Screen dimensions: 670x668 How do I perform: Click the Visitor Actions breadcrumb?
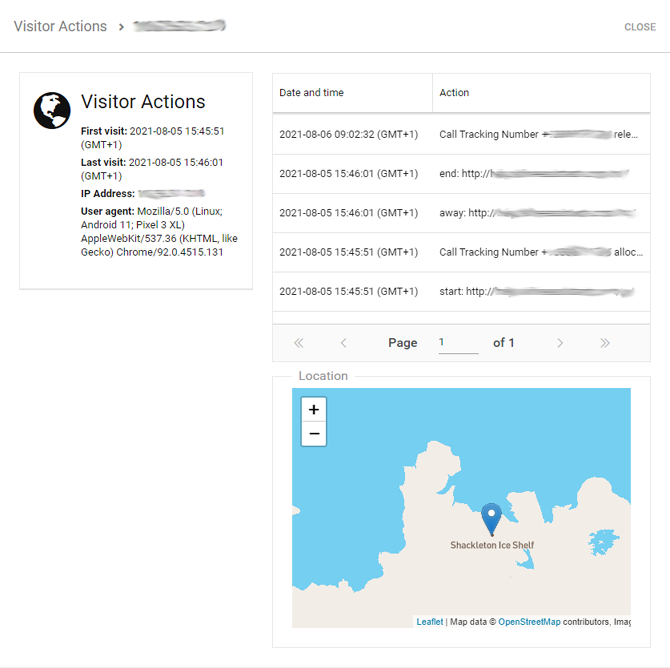[x=60, y=26]
